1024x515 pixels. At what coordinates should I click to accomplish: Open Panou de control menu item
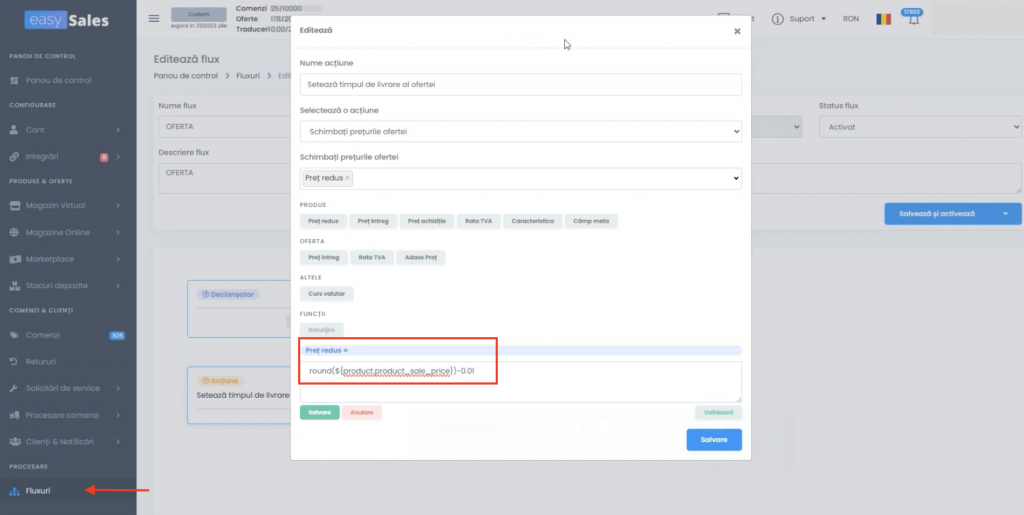click(58, 80)
